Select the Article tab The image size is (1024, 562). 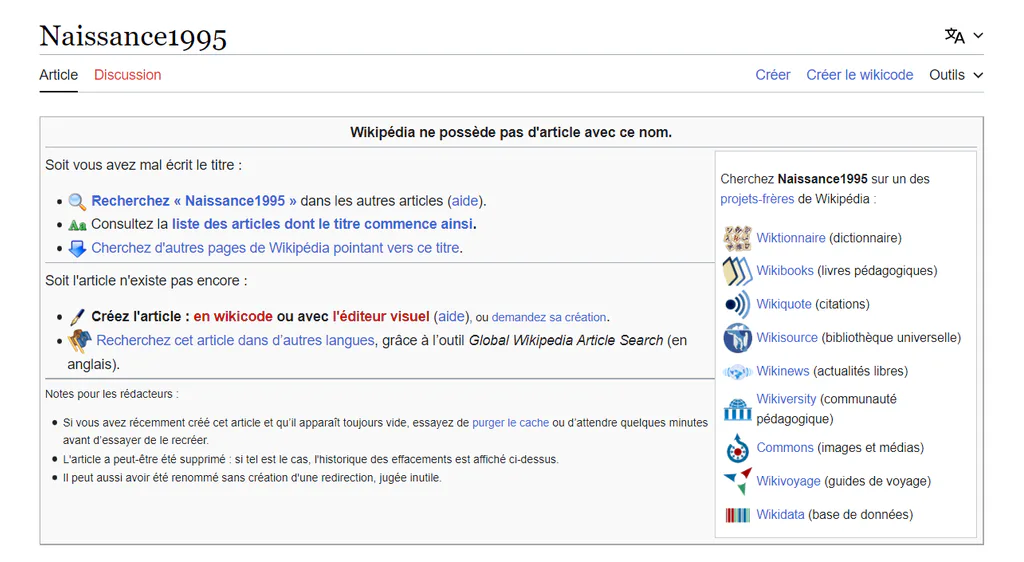pos(58,75)
